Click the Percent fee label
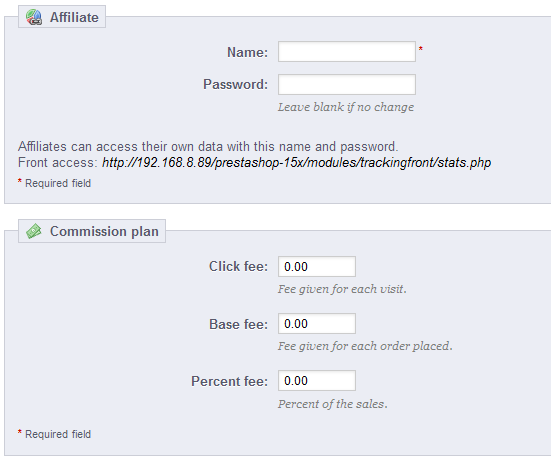This screenshot has width=551, height=460. (229, 381)
